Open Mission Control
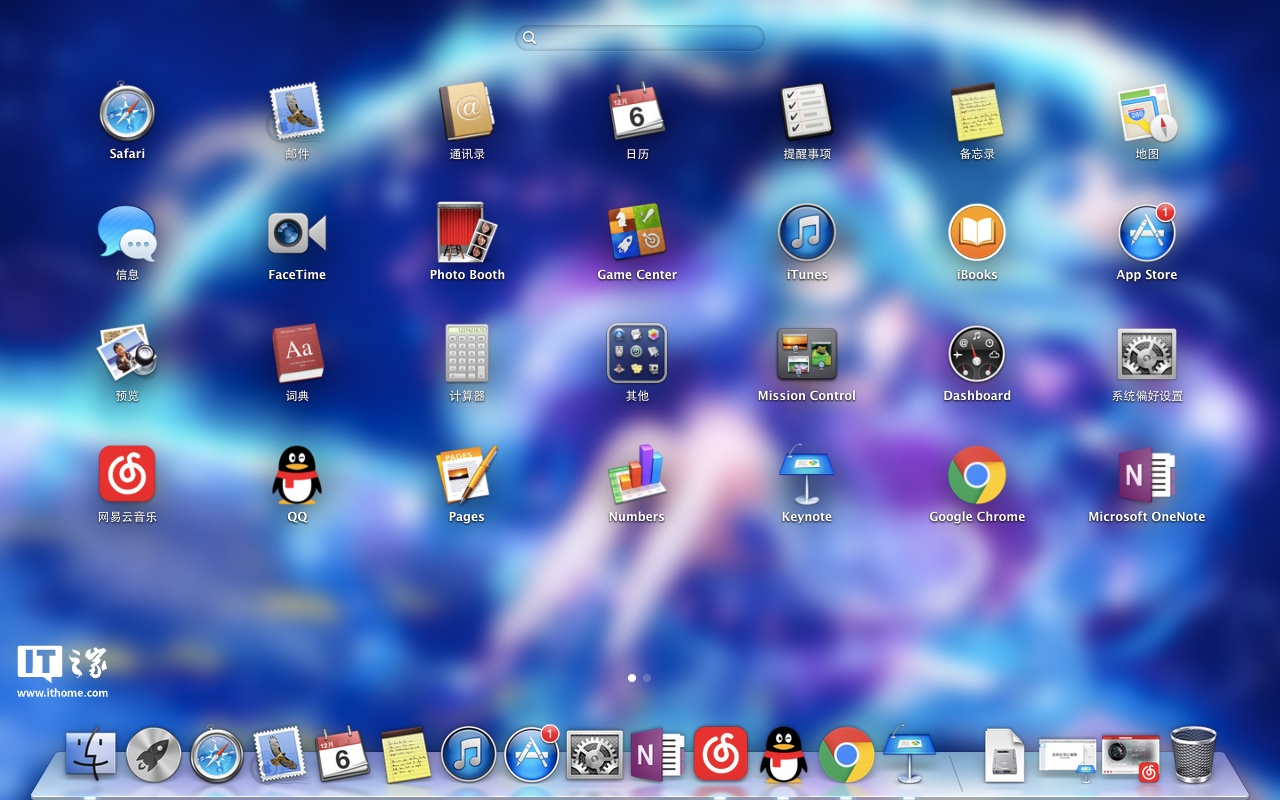 [x=807, y=354]
